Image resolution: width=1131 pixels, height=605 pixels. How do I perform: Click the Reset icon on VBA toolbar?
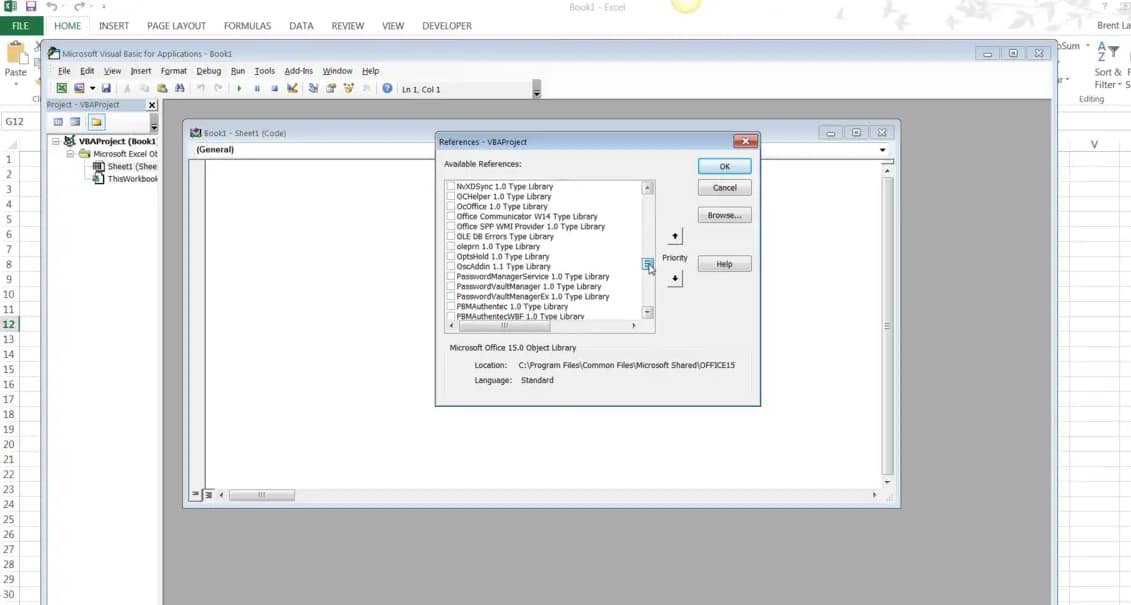[277, 88]
